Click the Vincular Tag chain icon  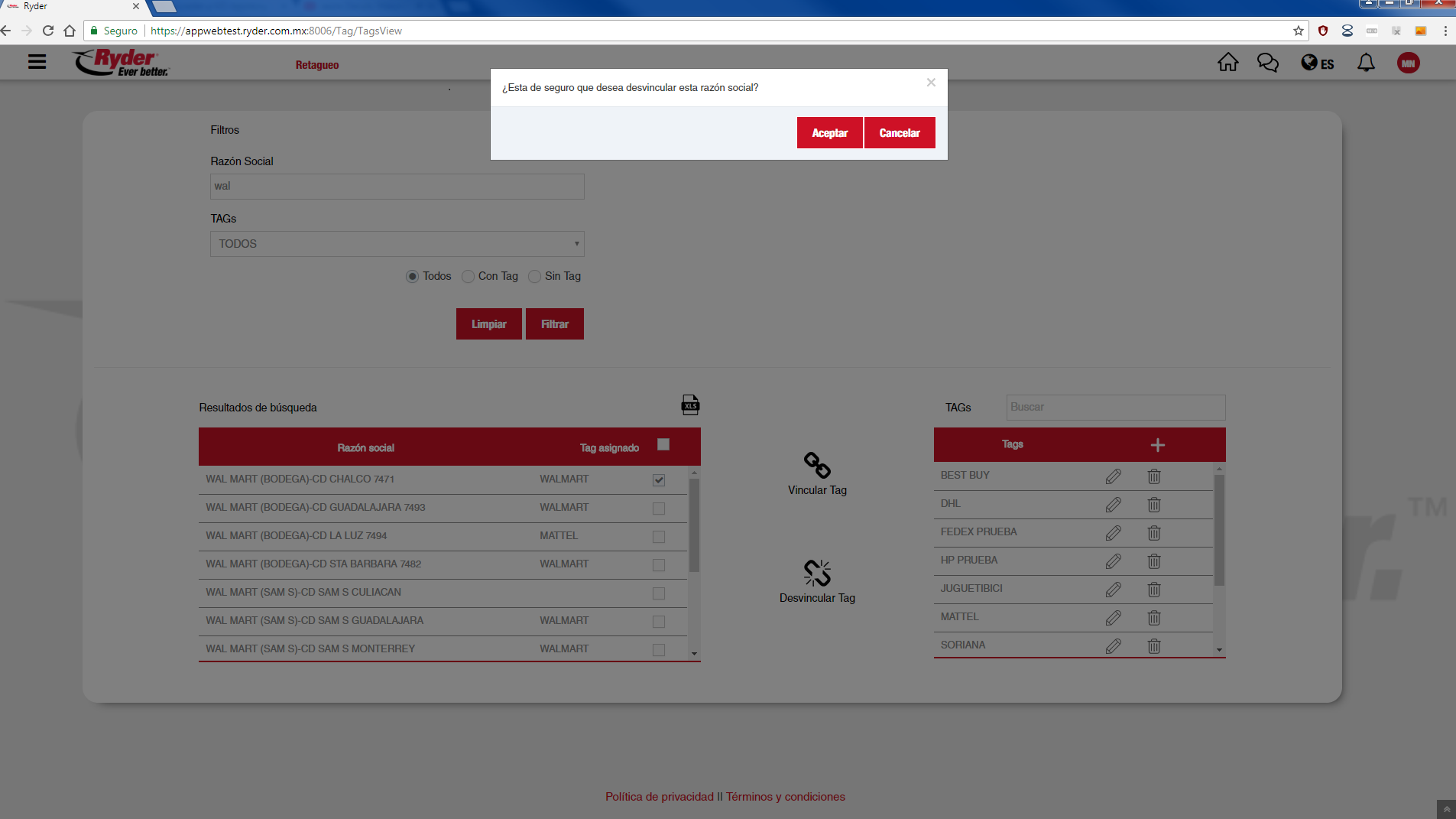click(817, 465)
